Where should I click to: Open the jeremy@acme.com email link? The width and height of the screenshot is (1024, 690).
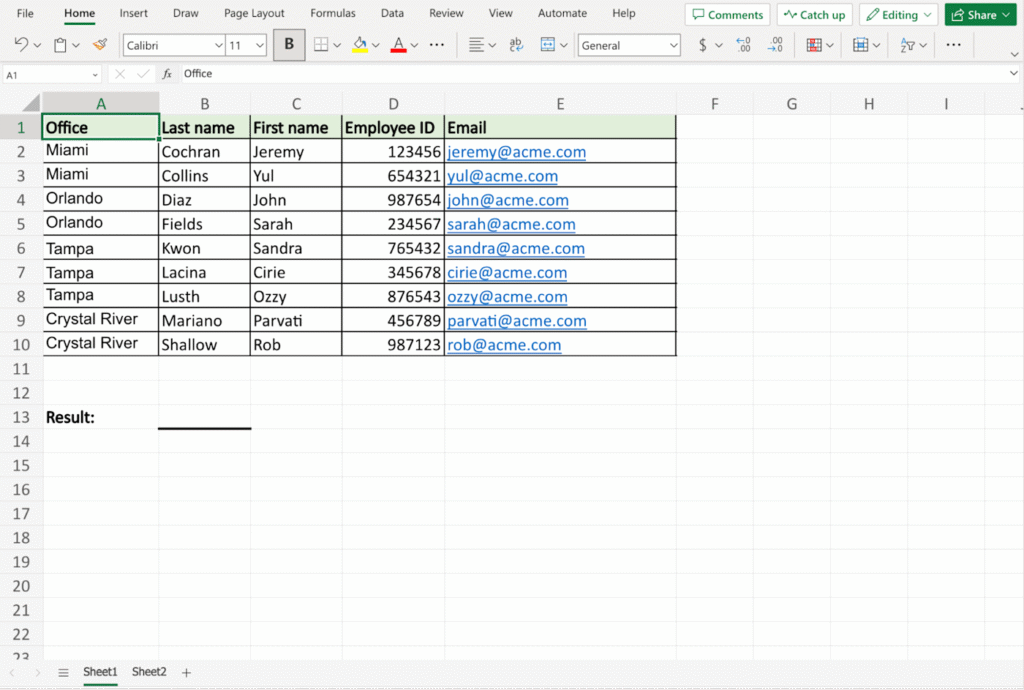tap(516, 152)
